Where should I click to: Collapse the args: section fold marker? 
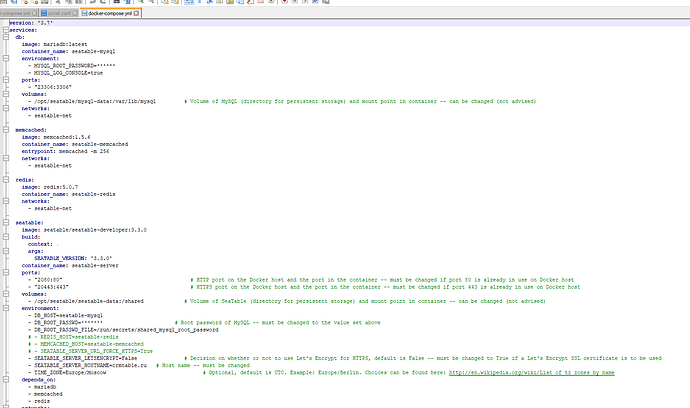tap(6, 251)
